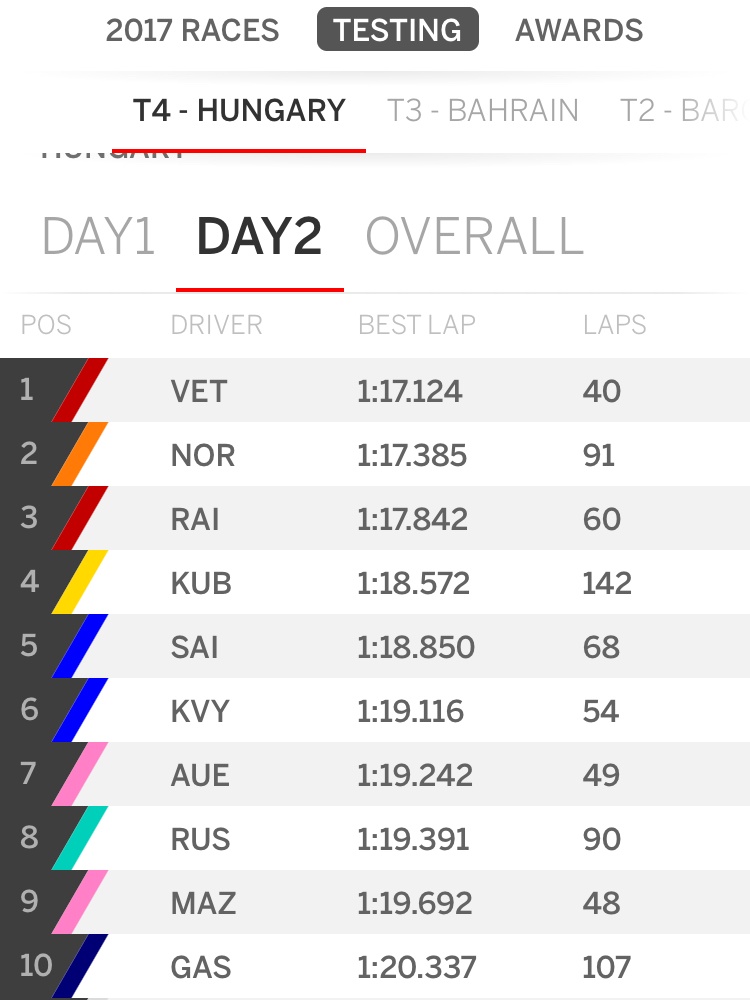Switch to the Awards tab

click(x=579, y=30)
